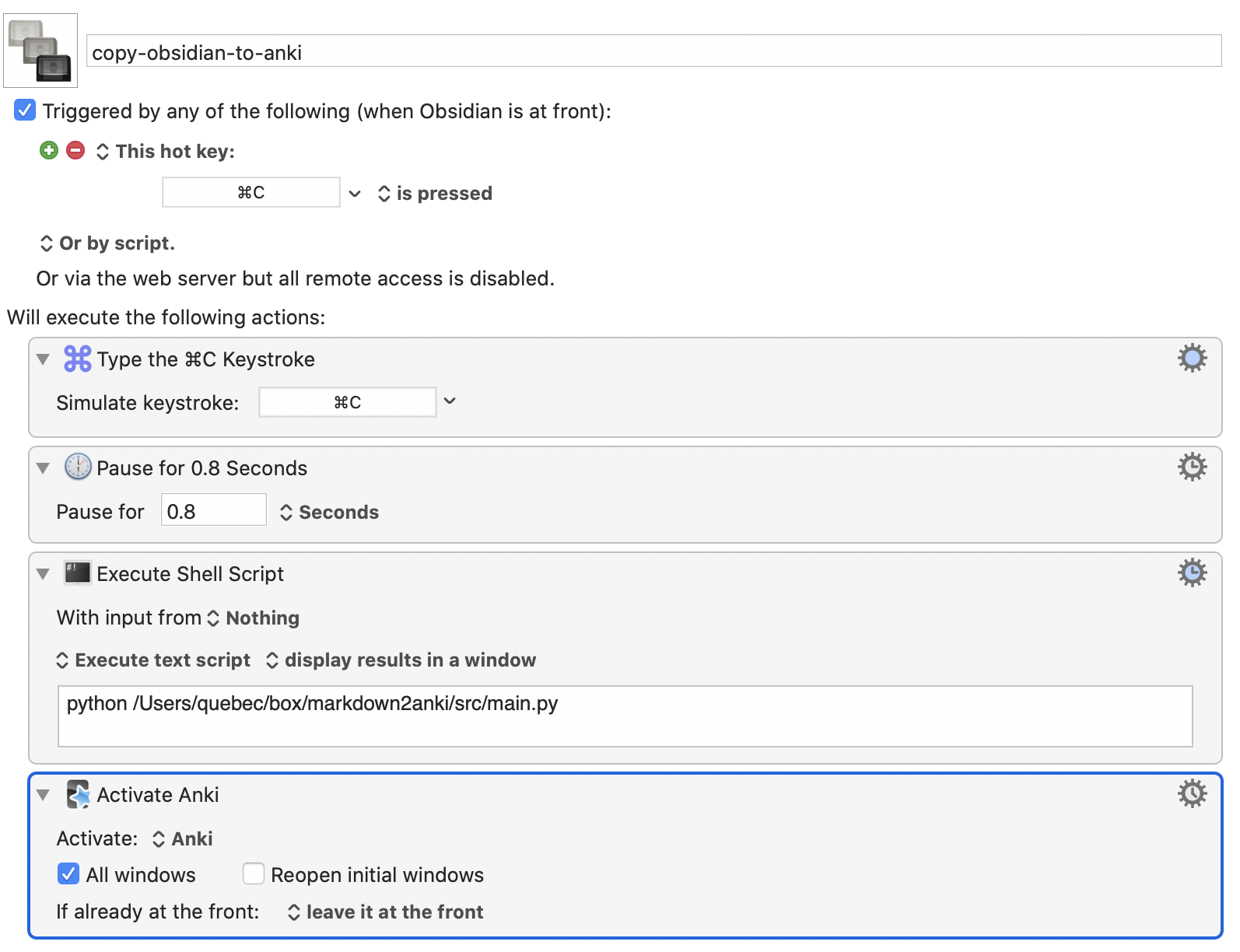Screen dimensions: 1240x952
Task: Open the 'Execute text script' popup
Action: [153, 660]
